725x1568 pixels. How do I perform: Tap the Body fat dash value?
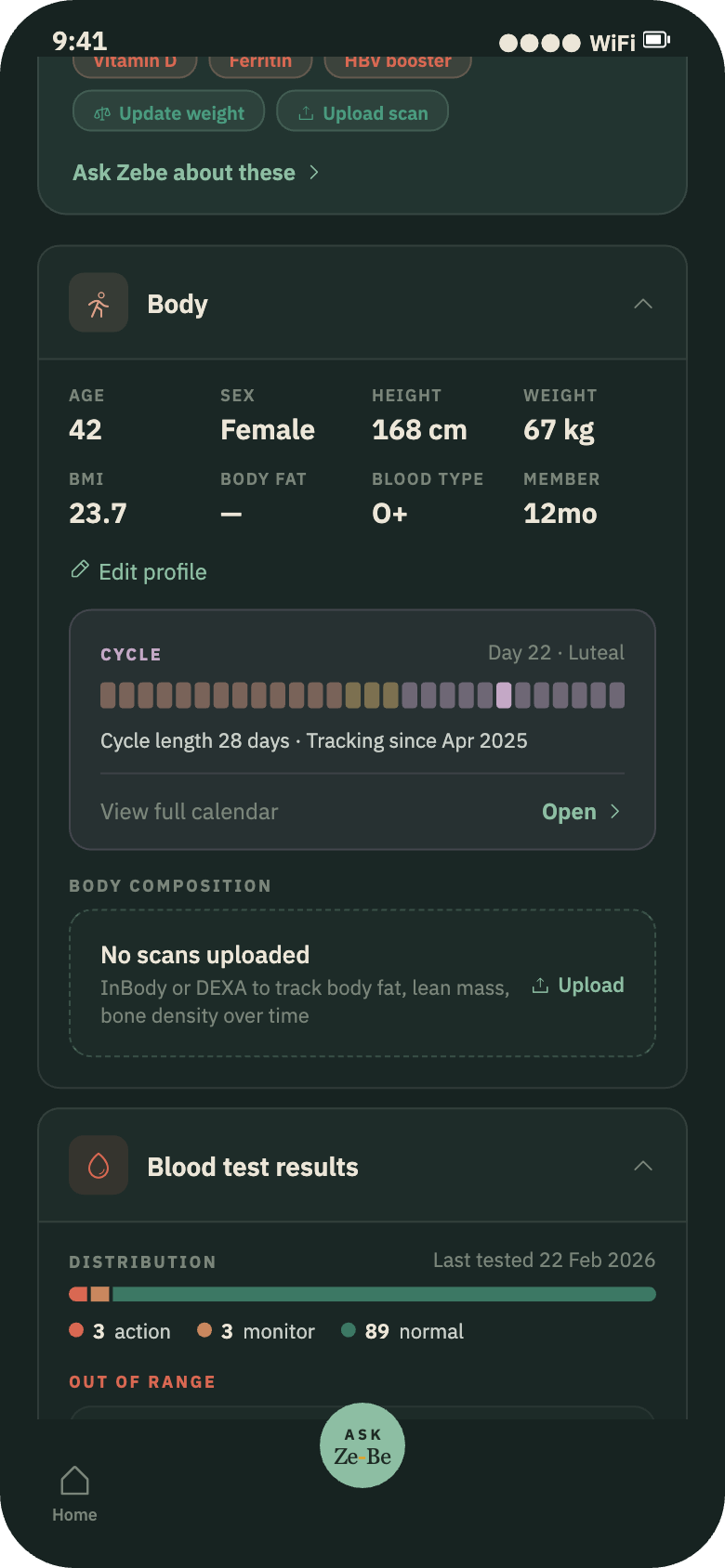click(231, 514)
